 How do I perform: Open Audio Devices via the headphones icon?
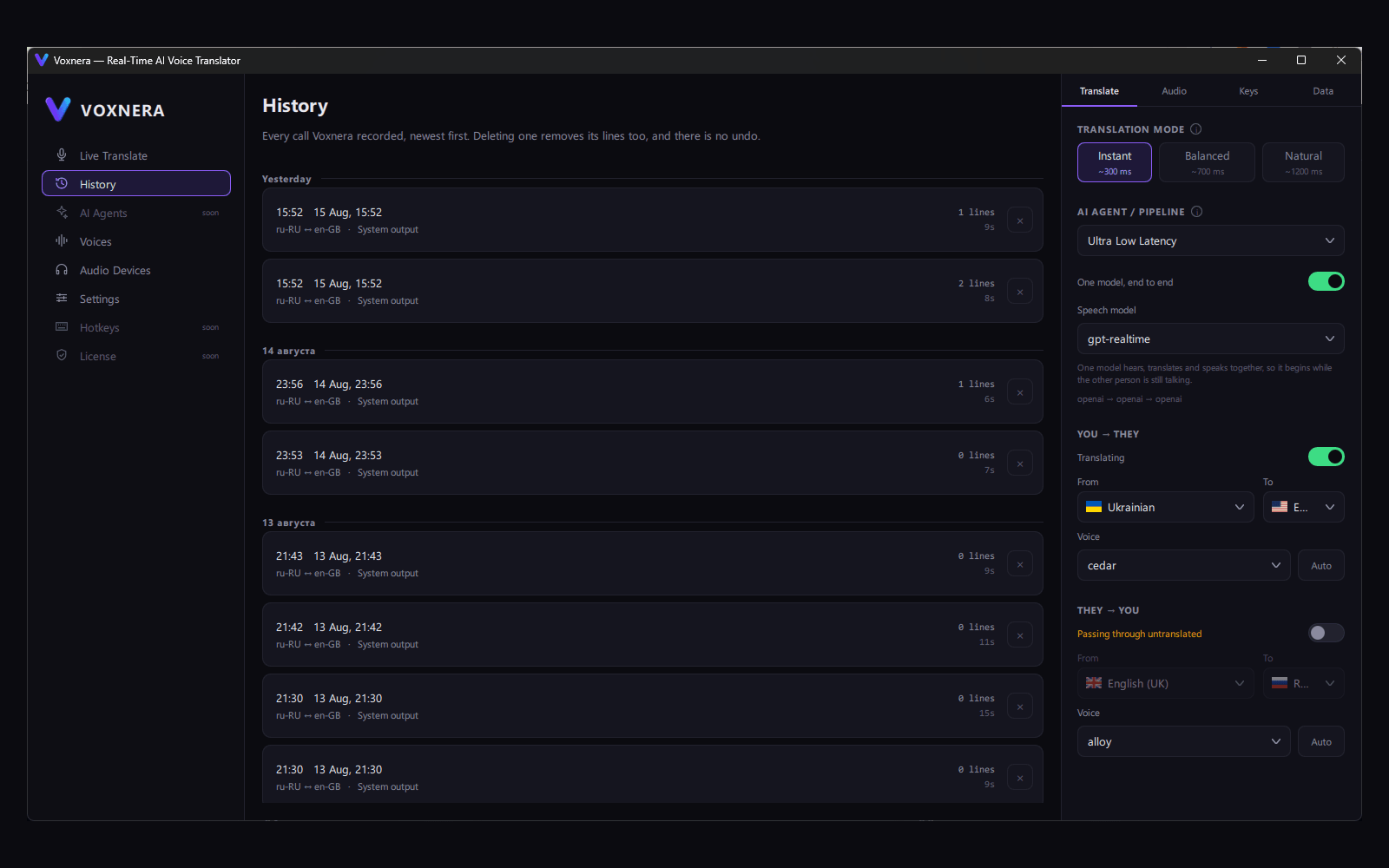pyautogui.click(x=62, y=270)
